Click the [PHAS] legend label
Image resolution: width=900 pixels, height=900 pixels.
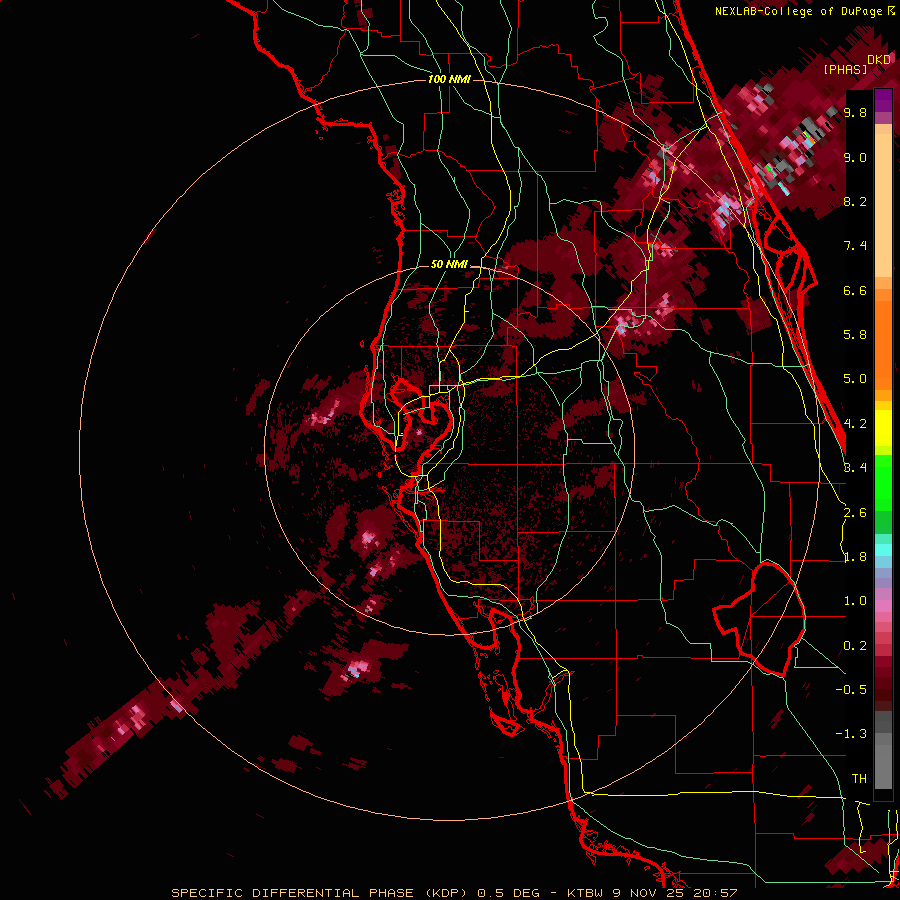click(845, 69)
